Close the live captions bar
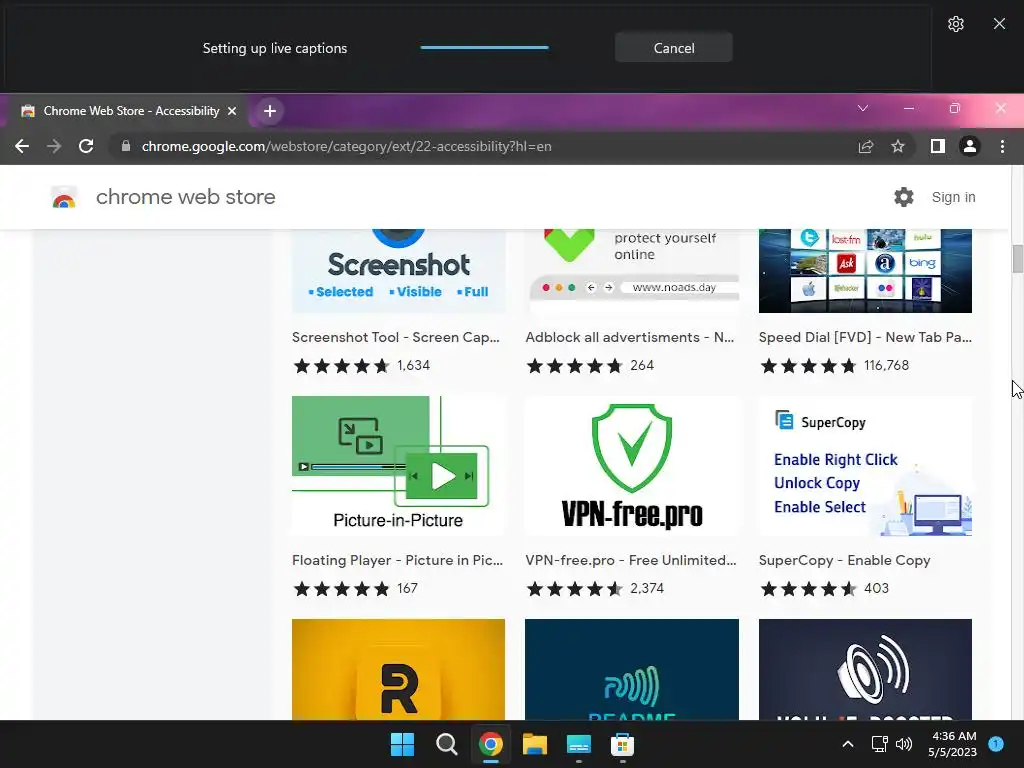Screen dimensions: 1024x768 (999, 24)
